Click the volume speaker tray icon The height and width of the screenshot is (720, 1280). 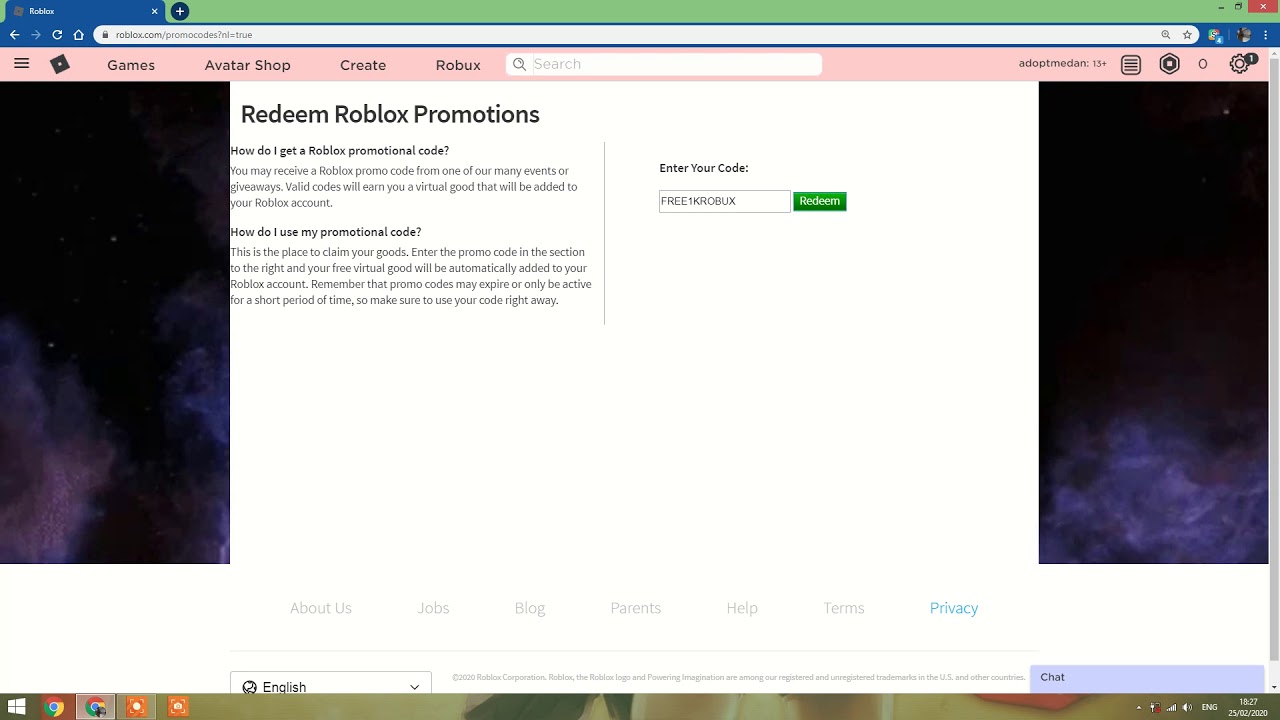click(1187, 707)
